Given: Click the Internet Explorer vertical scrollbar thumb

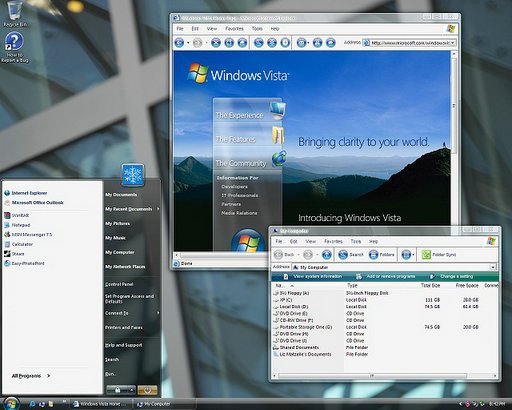Looking at the screenshot, I should click(453, 105).
